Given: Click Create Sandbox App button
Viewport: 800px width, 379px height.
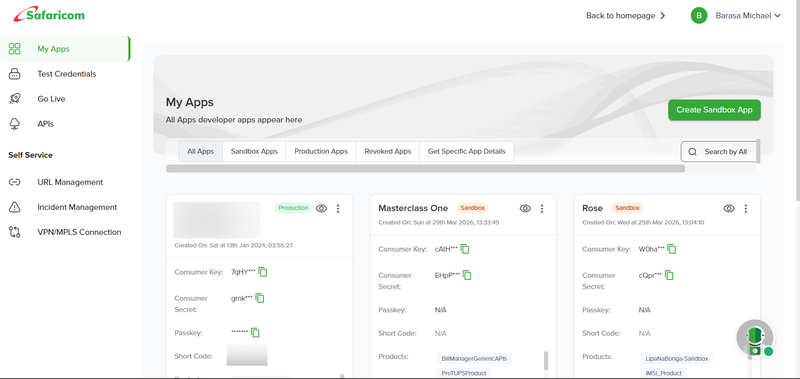Looking at the screenshot, I should 714,110.
